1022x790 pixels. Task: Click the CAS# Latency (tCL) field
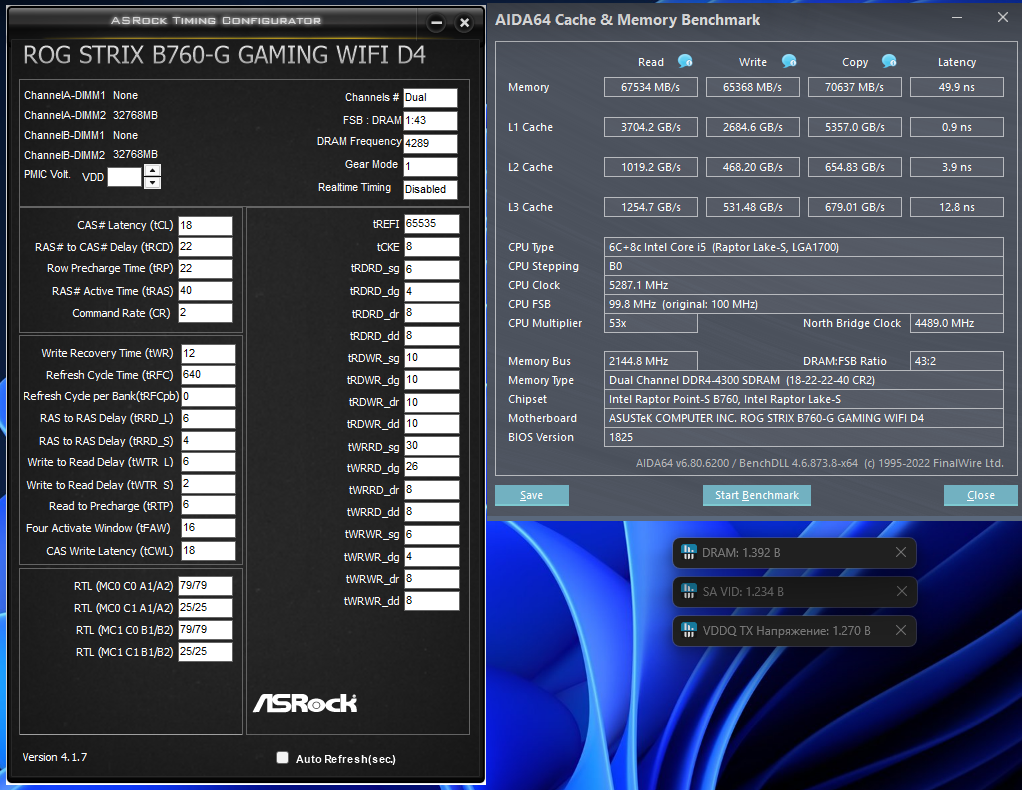tap(205, 226)
